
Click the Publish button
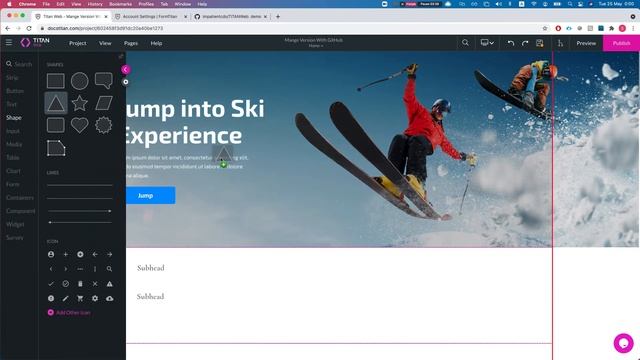(x=621, y=43)
